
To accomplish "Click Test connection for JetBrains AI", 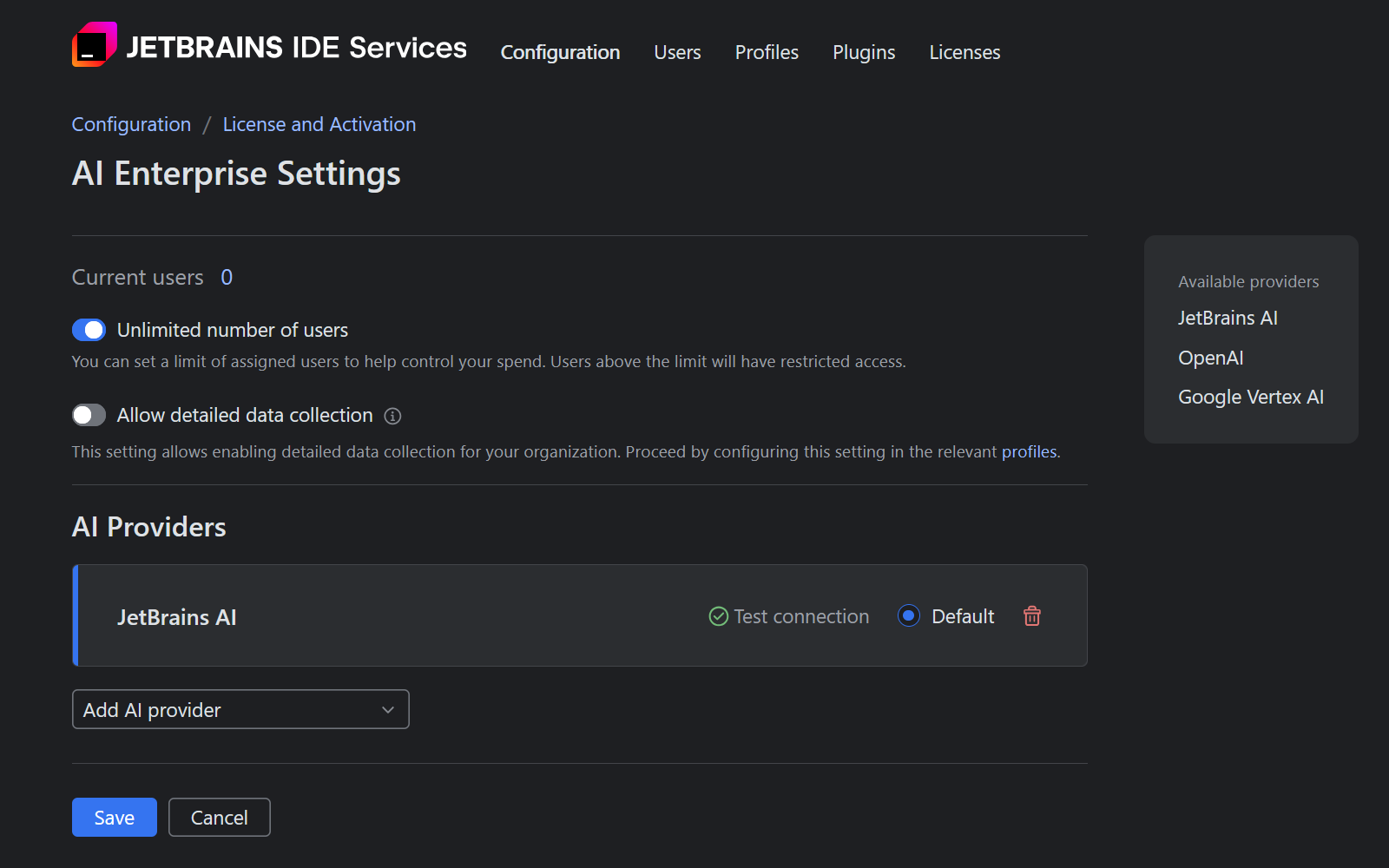I will 800,616.
